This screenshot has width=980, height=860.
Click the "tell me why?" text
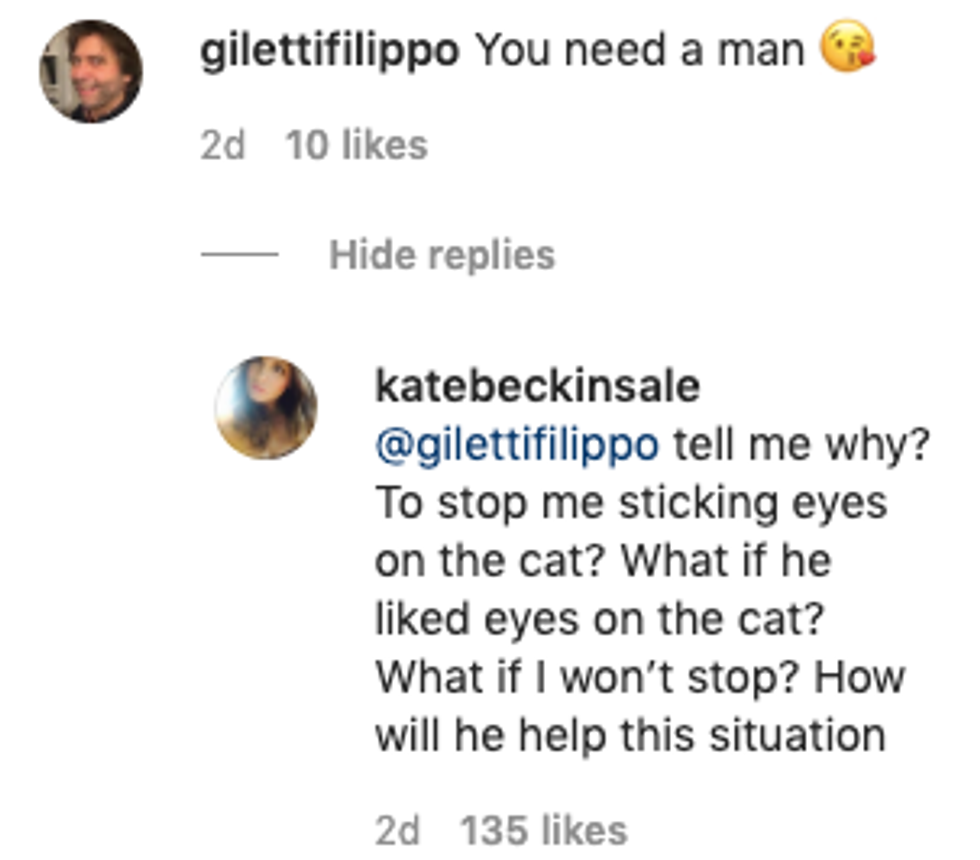pos(802,445)
